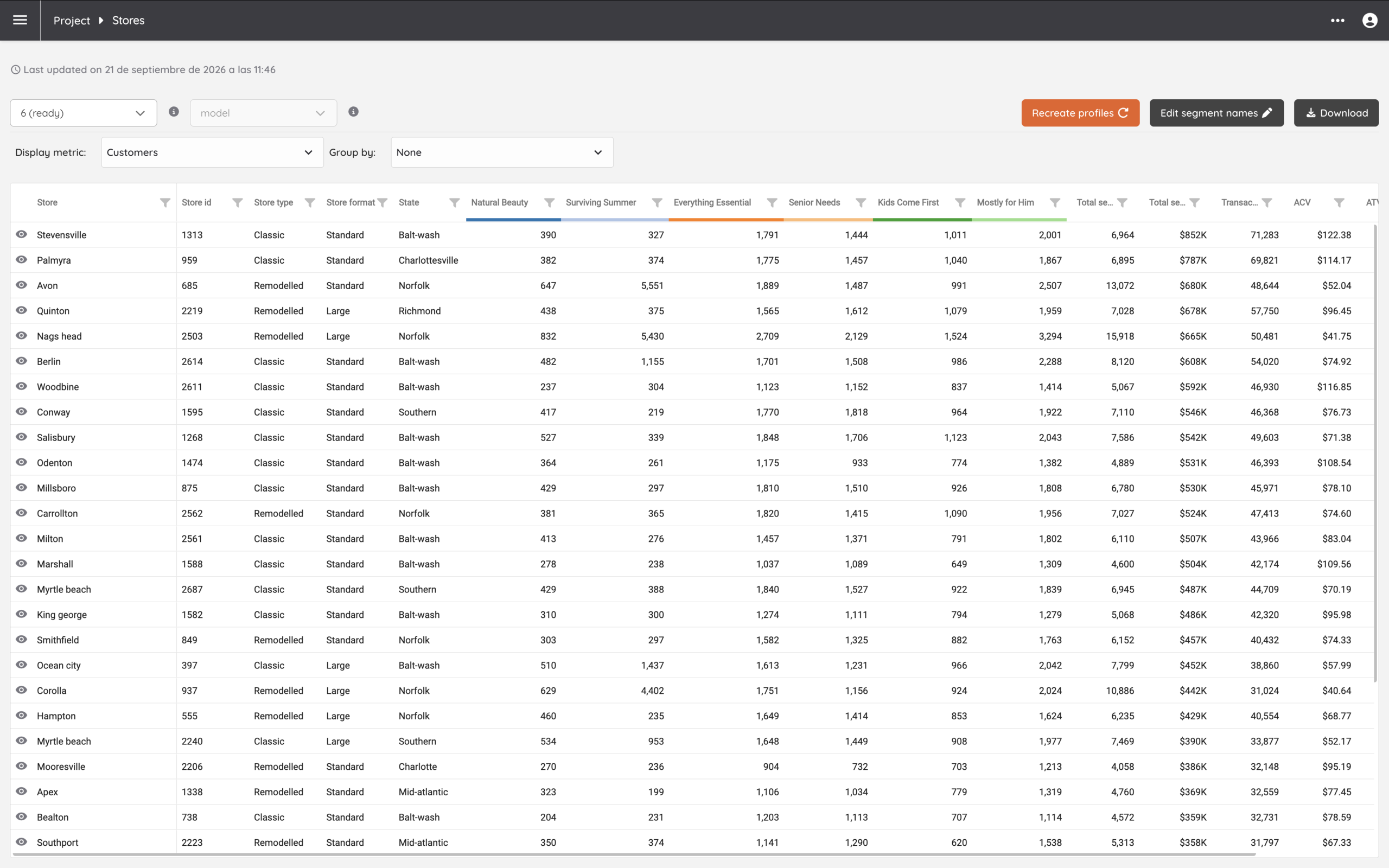The width and height of the screenshot is (1389, 868).
Task: Click the $122.38 ACV value
Action: click(1334, 235)
